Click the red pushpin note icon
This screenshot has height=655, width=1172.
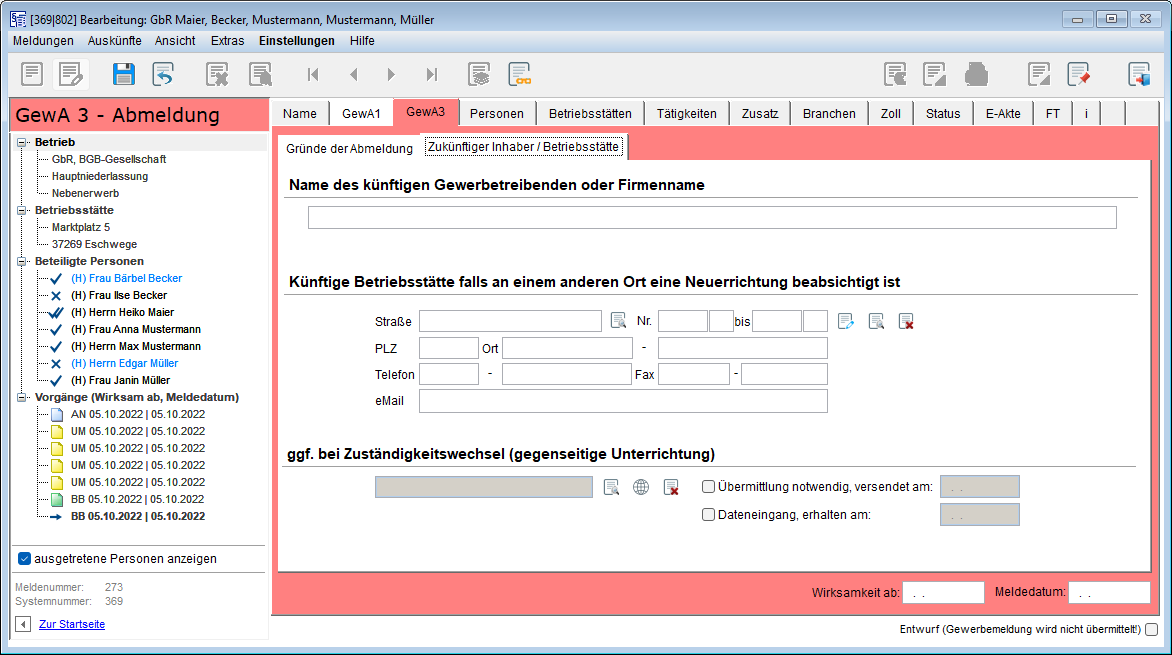tap(1078, 74)
